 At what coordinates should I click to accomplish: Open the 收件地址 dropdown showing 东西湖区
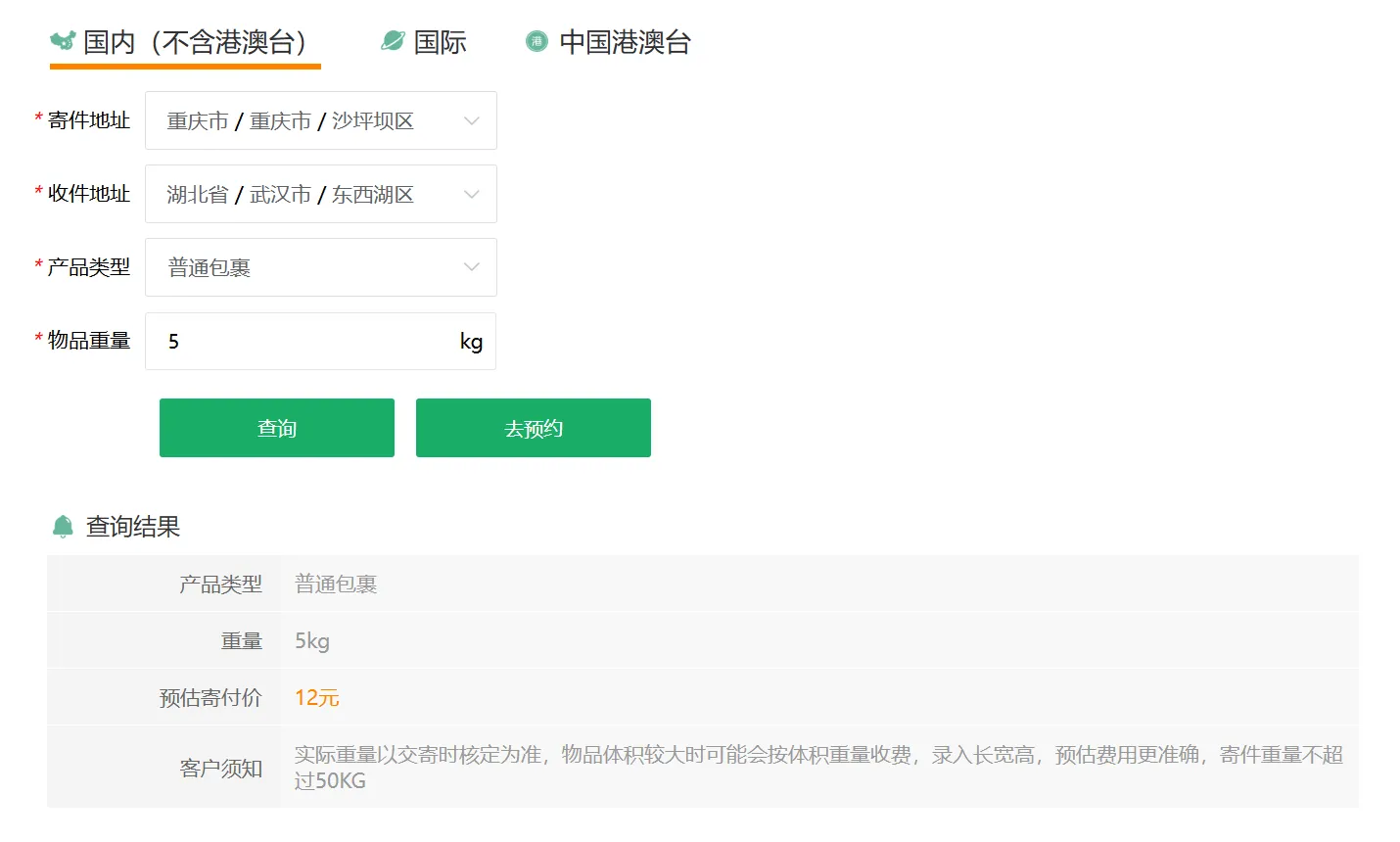coord(321,194)
